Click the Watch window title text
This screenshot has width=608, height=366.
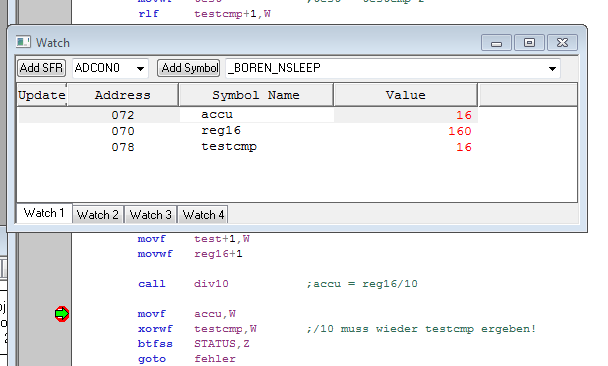[x=53, y=43]
